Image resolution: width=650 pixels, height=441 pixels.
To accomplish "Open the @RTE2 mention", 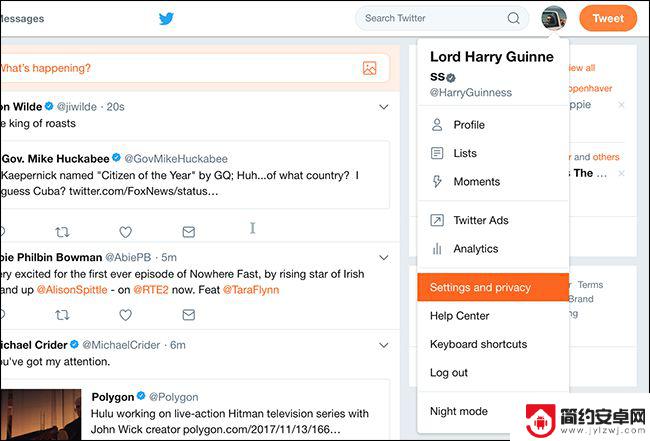I will point(151,290).
